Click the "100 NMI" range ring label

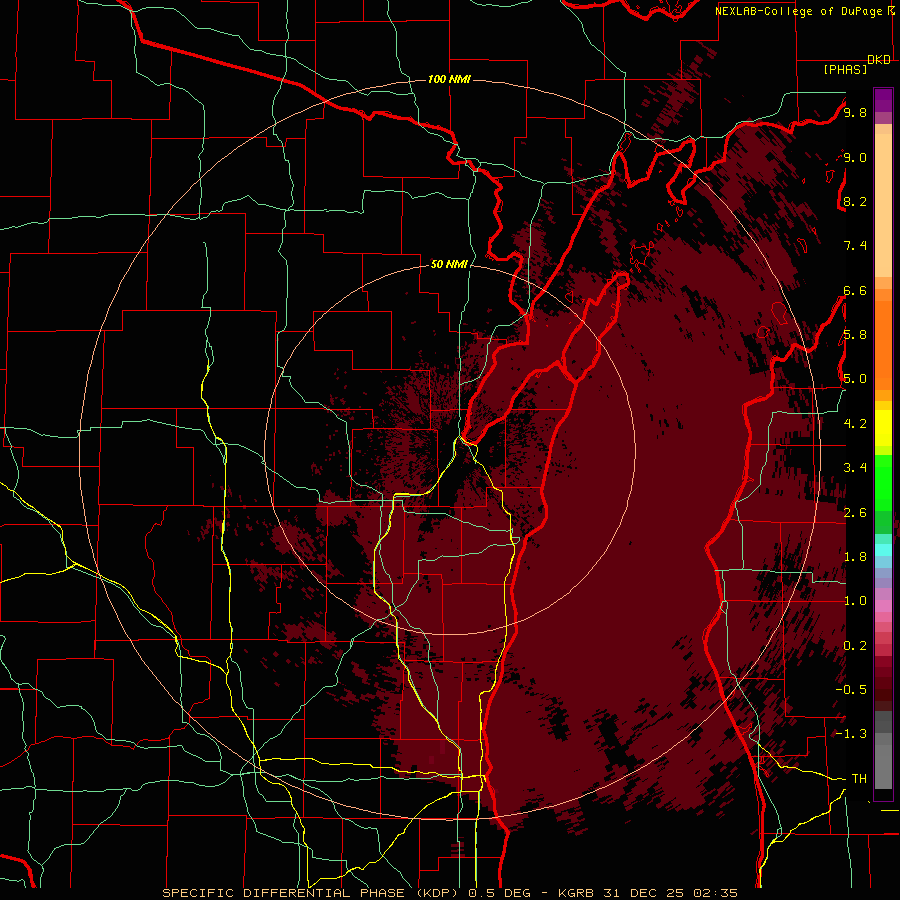point(449,79)
